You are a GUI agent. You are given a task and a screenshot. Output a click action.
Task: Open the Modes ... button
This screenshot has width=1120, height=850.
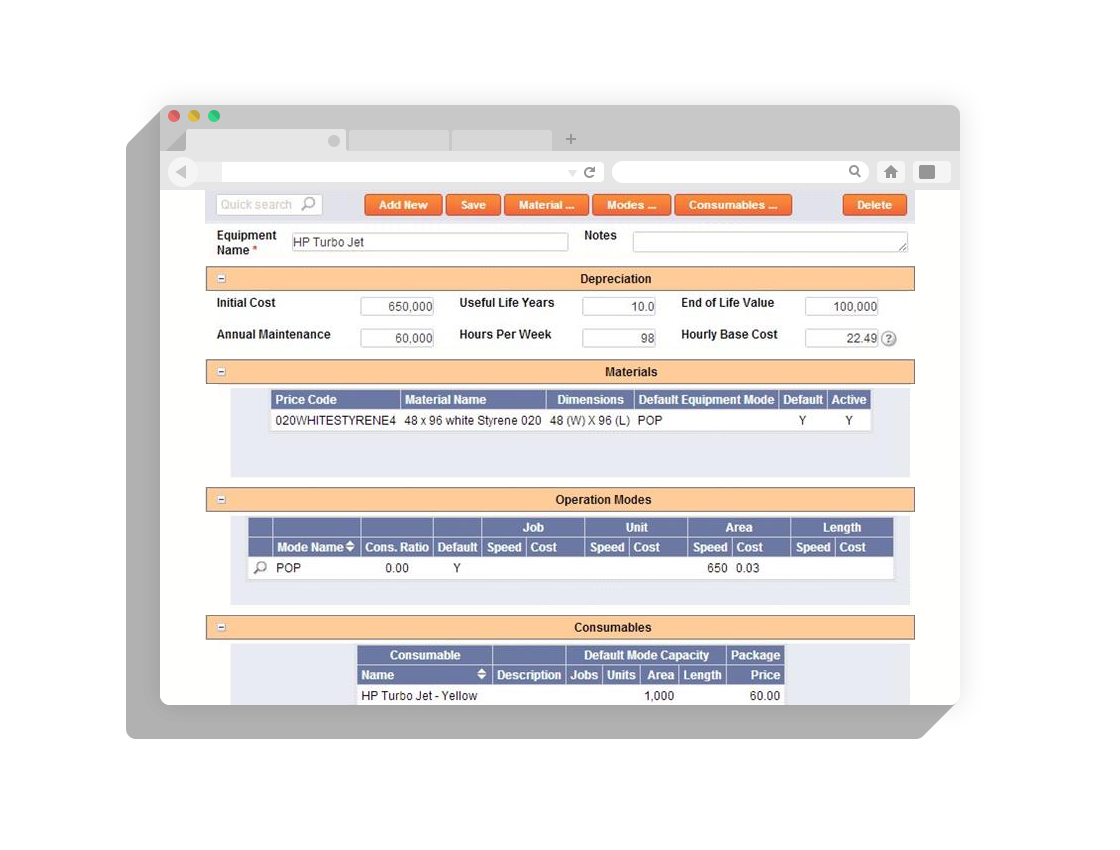(631, 205)
